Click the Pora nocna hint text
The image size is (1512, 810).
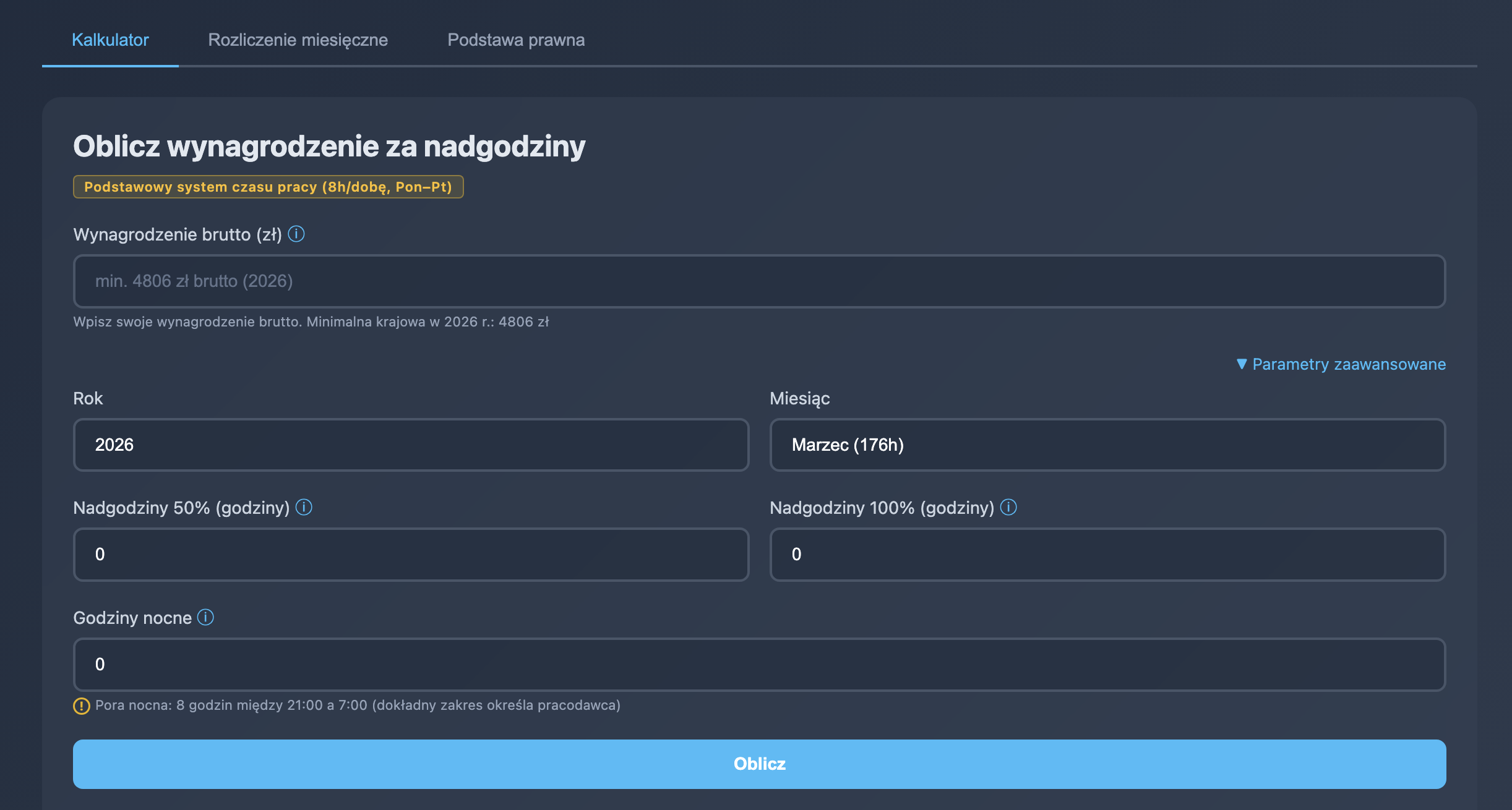click(358, 706)
